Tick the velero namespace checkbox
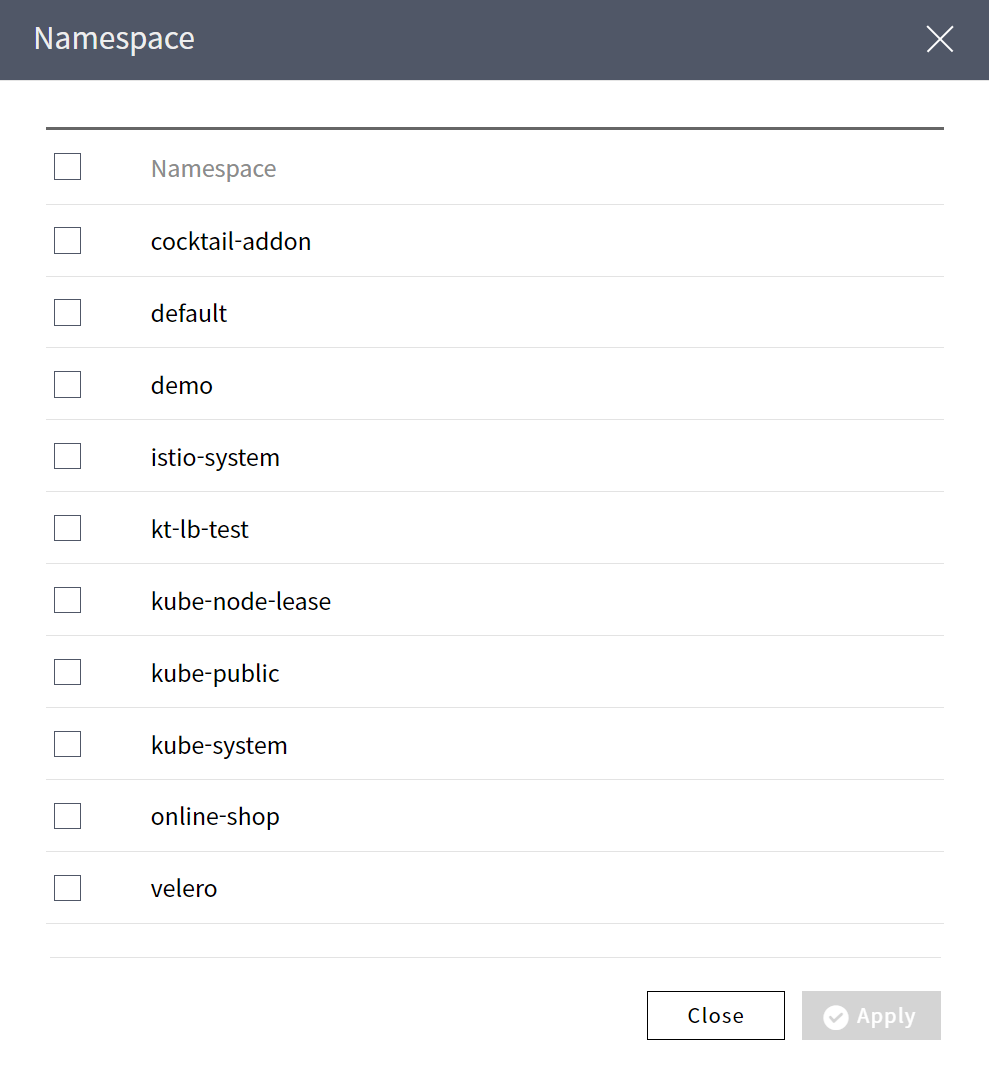 pyautogui.click(x=67, y=888)
